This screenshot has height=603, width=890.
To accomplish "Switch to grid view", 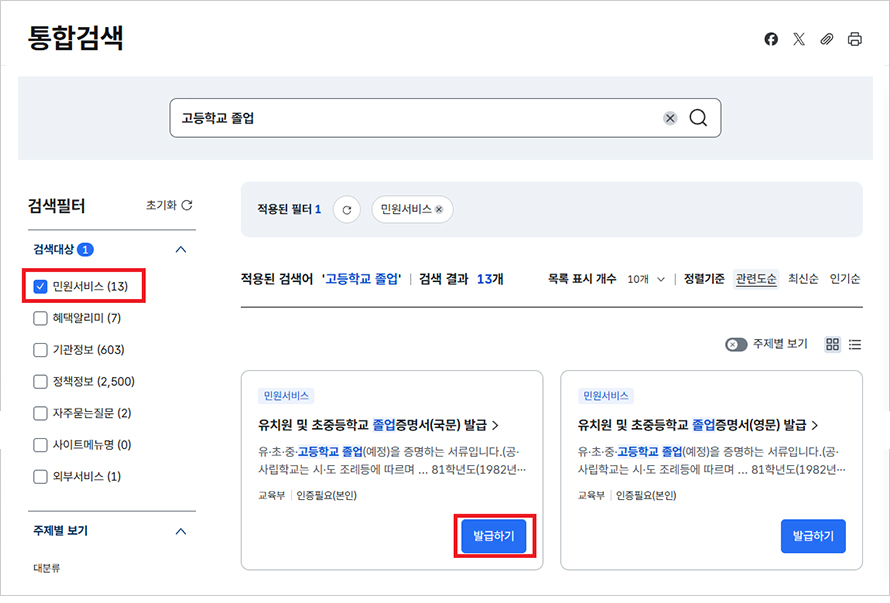I will coord(832,344).
